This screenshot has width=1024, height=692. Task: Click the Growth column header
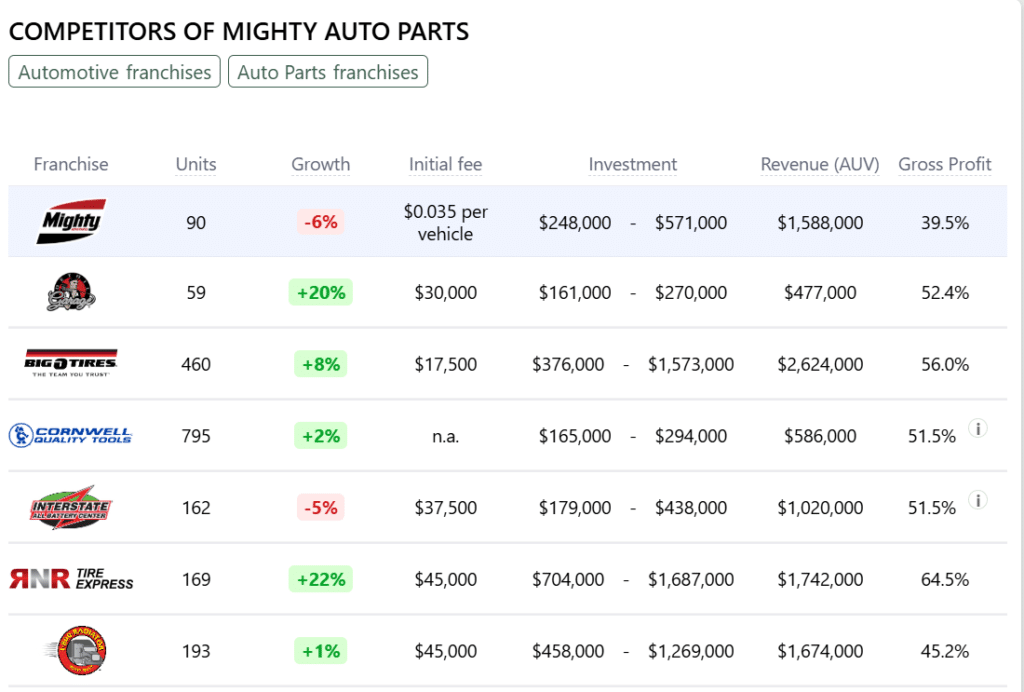(321, 165)
